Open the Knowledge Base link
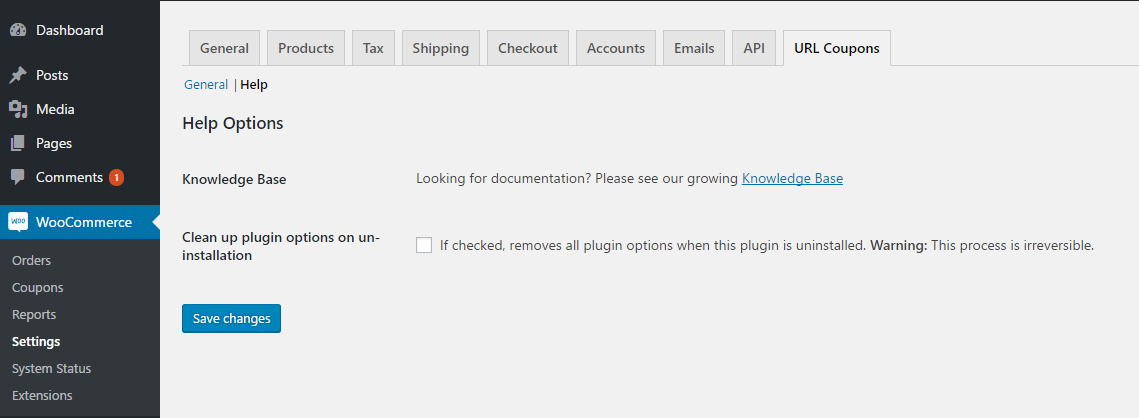The width and height of the screenshot is (1139, 418). pyautogui.click(x=792, y=178)
